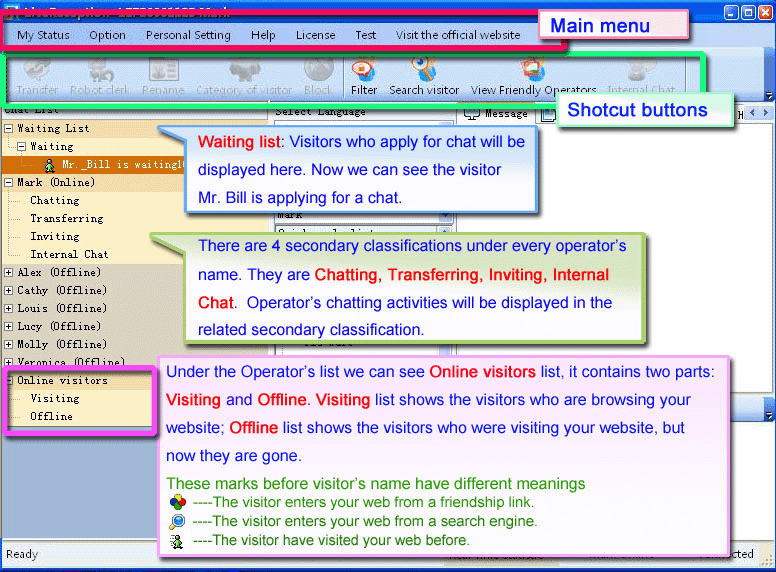Click the Rename toolbar icon

click(163, 77)
